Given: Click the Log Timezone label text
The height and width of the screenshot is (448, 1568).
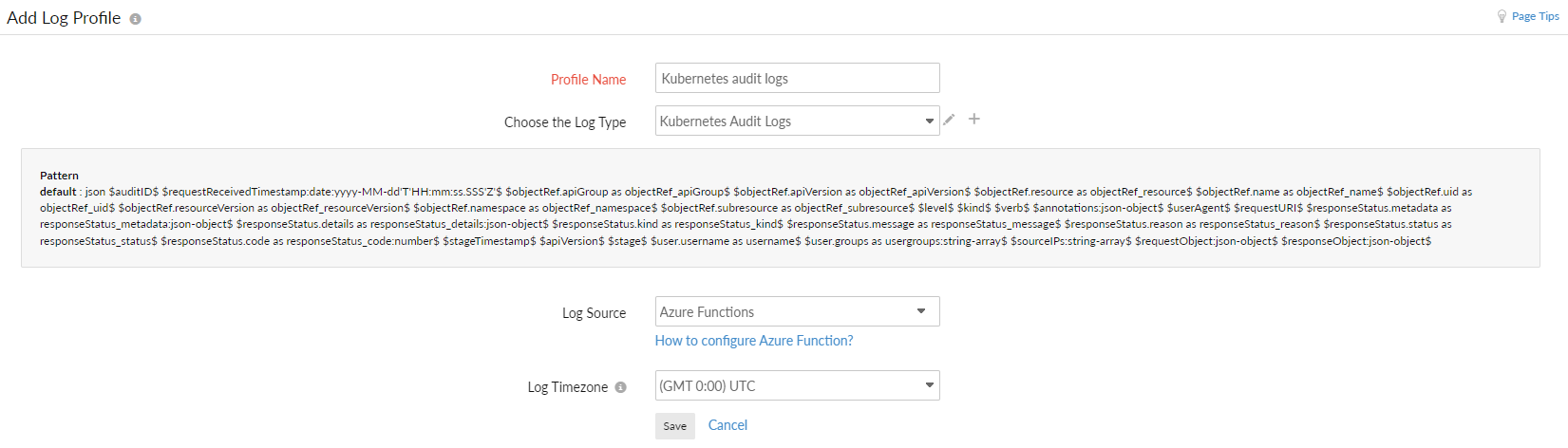Looking at the screenshot, I should click(x=567, y=387).
